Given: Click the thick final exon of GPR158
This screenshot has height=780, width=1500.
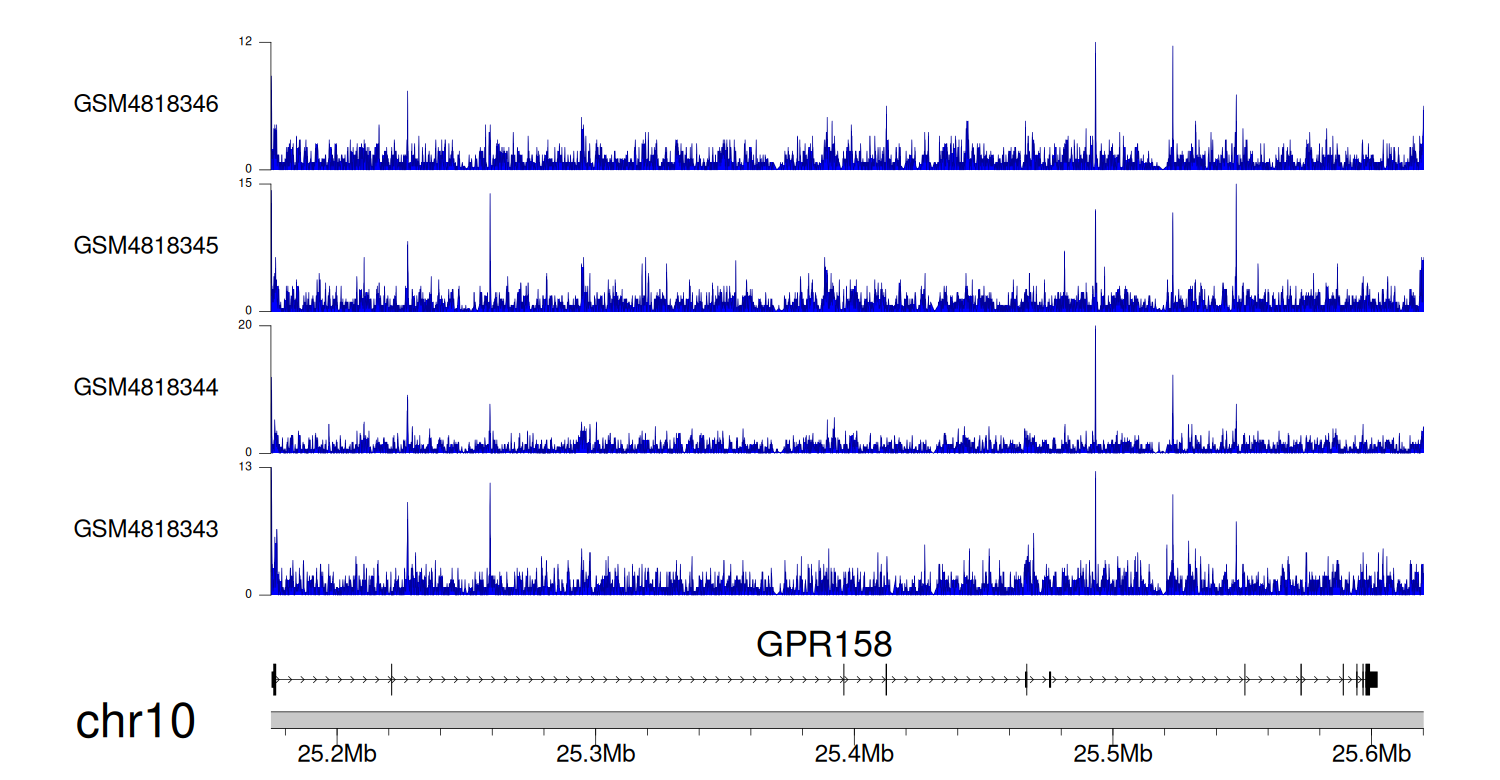Looking at the screenshot, I should pos(1371,679).
